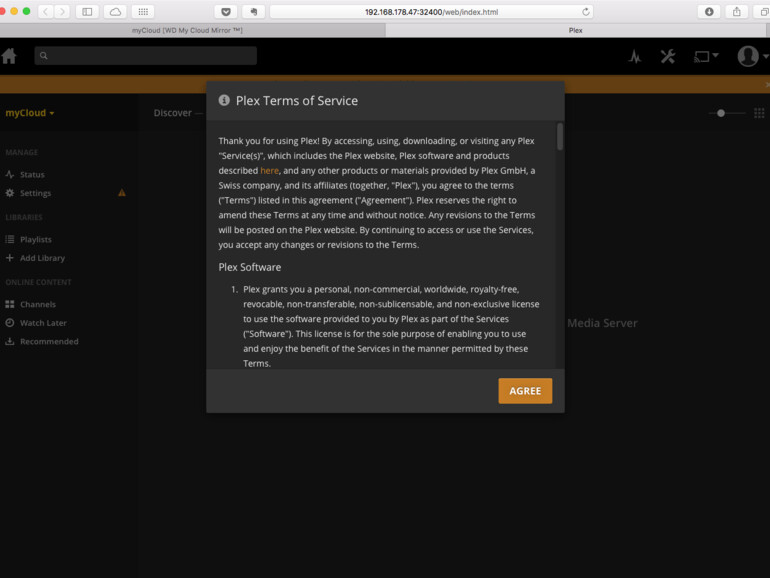Screen dimensions: 770x578
Task: Select the Plex browser tab
Action: coord(576,30)
